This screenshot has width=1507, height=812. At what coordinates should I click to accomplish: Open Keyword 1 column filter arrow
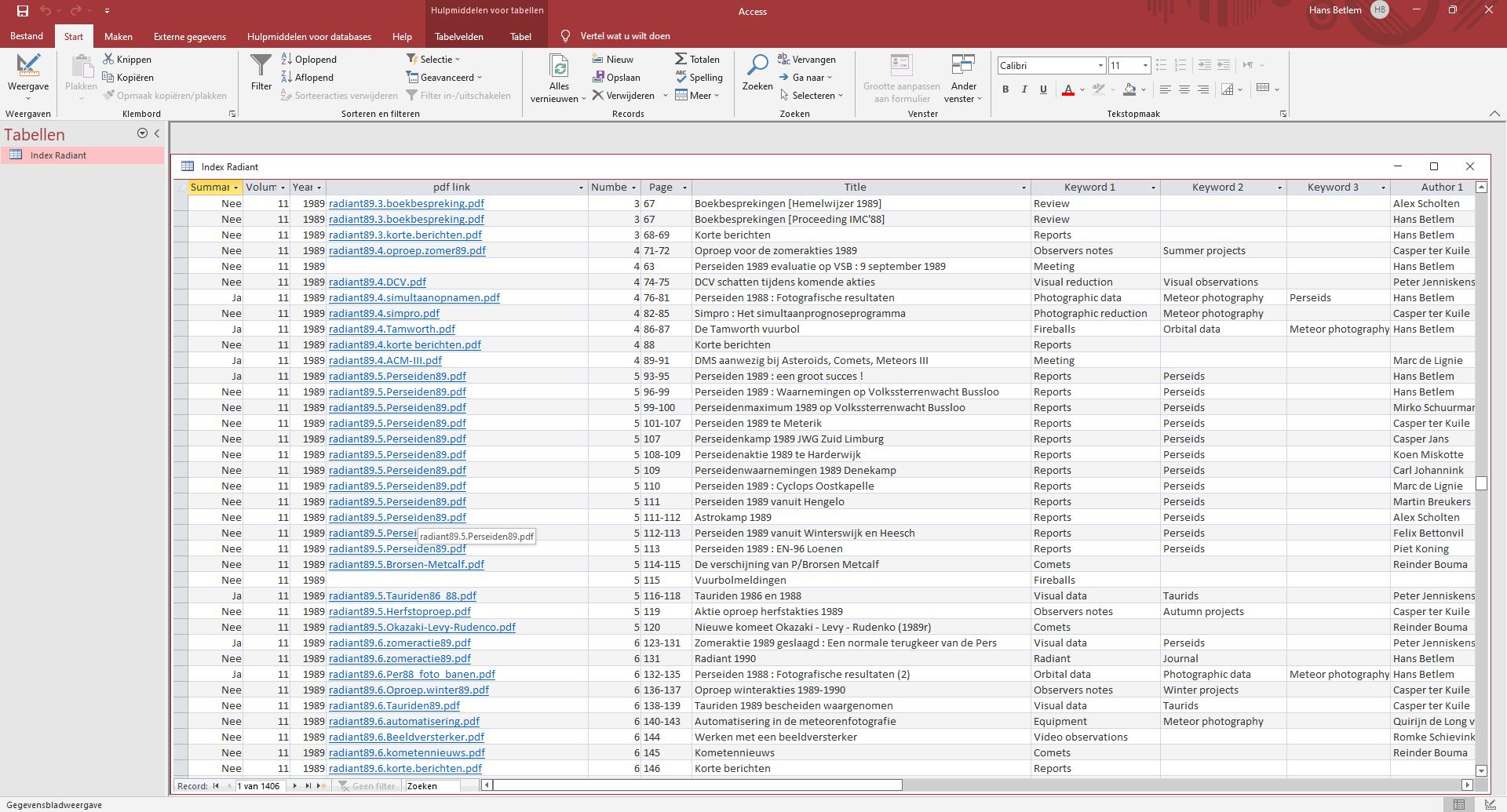click(1153, 188)
